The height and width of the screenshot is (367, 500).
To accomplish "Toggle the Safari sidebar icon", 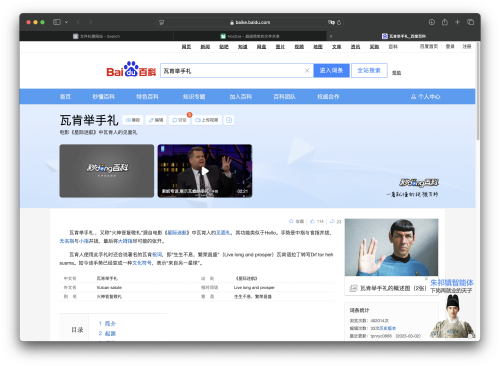I will 57,22.
